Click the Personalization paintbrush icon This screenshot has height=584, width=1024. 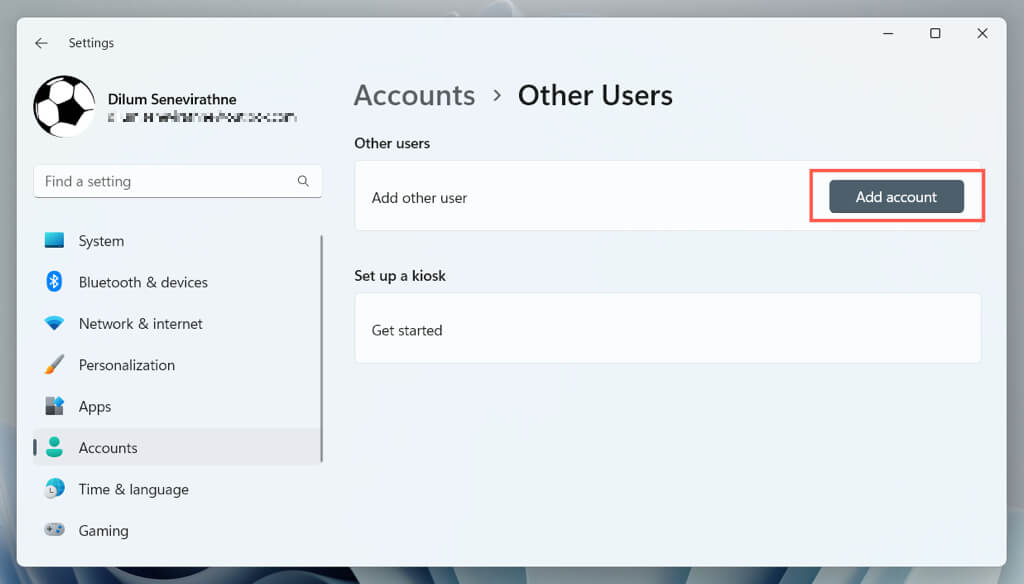pyautogui.click(x=54, y=365)
